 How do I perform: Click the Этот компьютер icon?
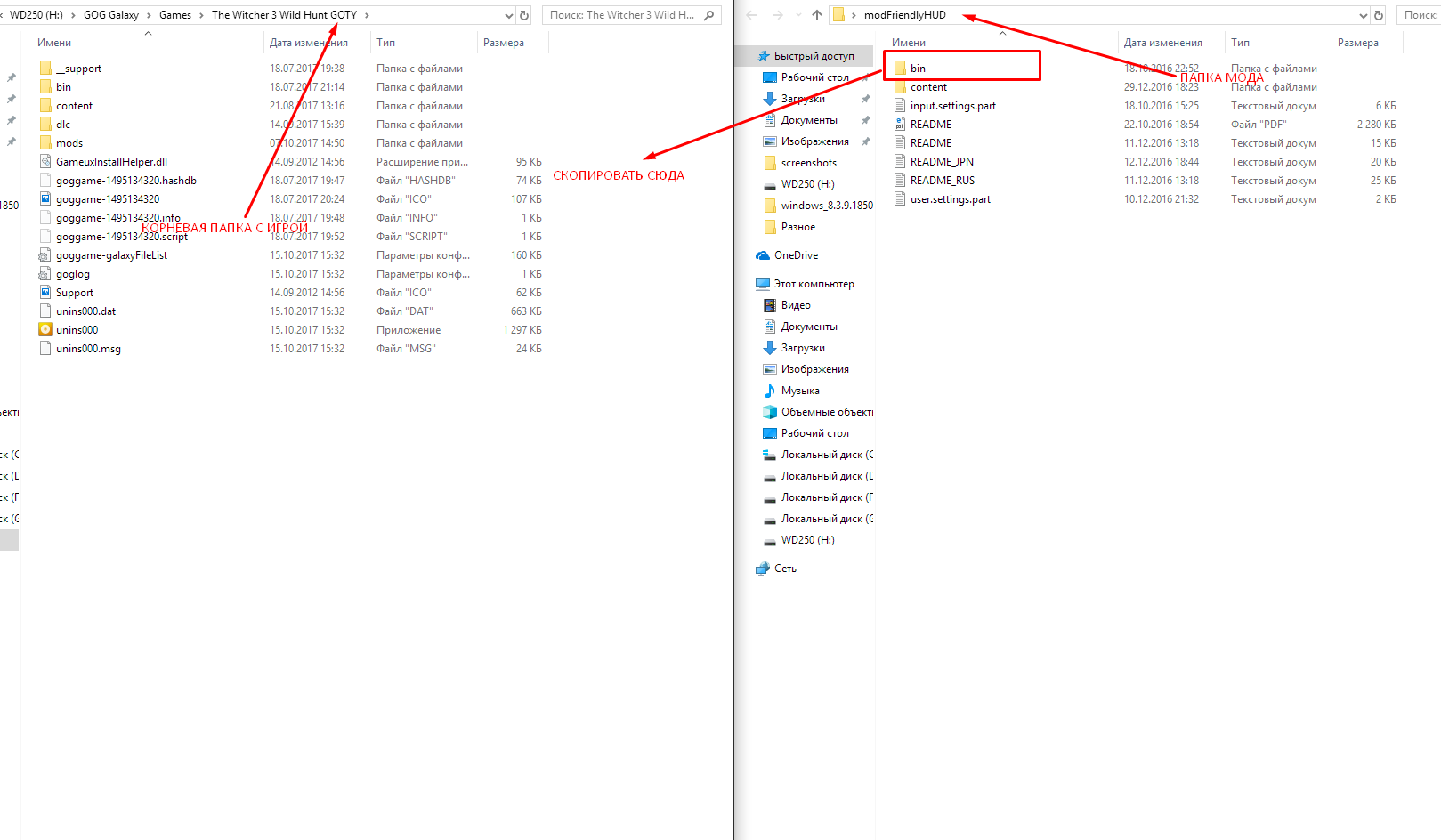coord(763,284)
